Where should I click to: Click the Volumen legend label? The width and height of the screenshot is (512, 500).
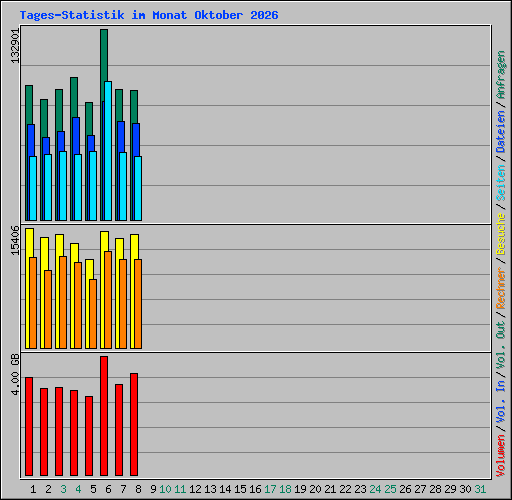tap(501, 456)
